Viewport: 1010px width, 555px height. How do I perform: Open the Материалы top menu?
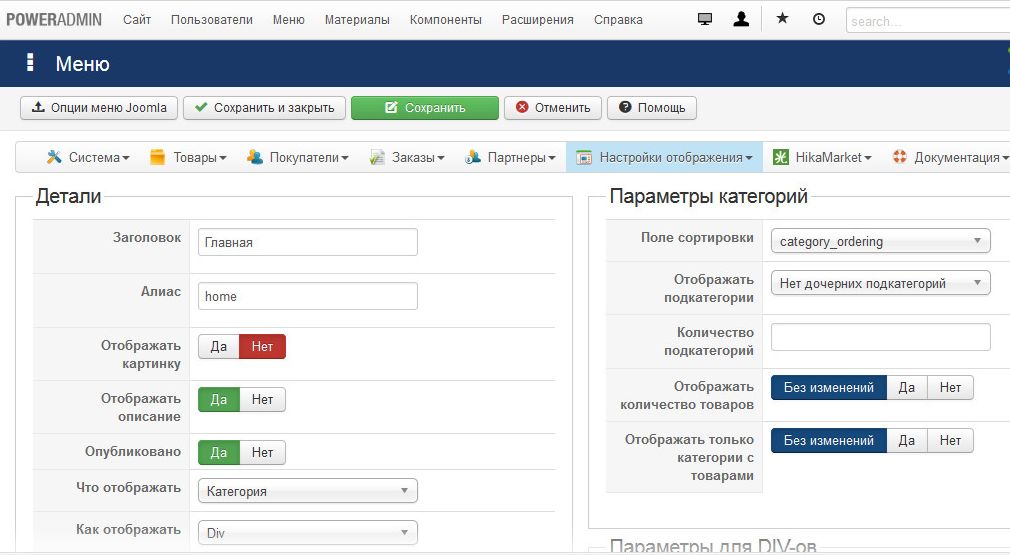[357, 19]
